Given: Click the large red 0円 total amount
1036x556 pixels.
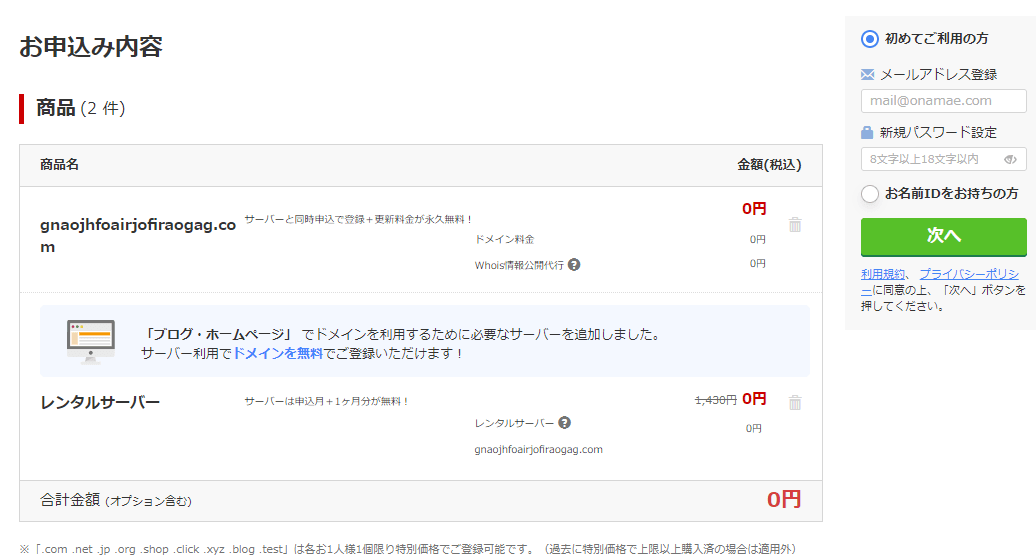Looking at the screenshot, I should (784, 499).
